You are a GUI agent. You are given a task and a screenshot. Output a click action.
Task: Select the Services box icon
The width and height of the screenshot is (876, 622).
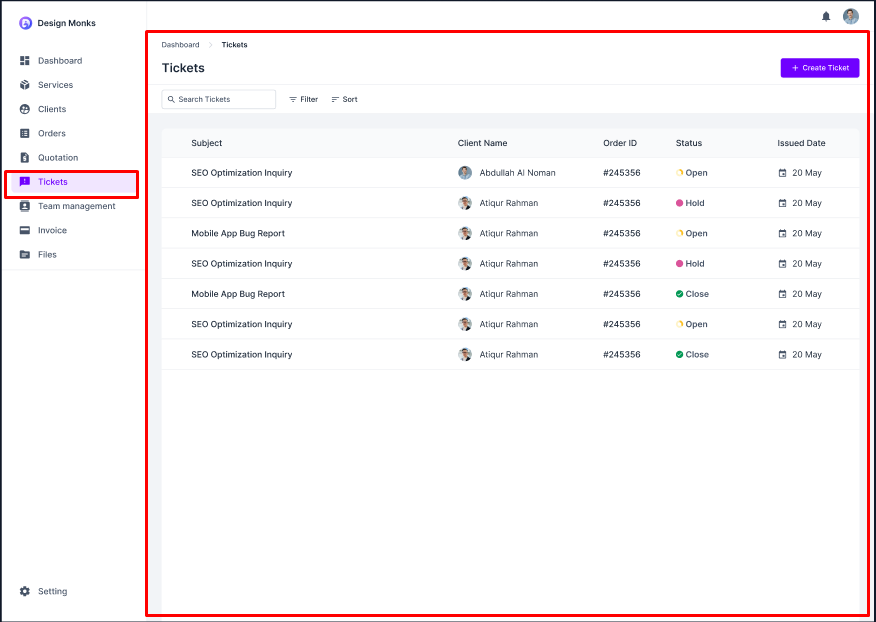pos(25,85)
